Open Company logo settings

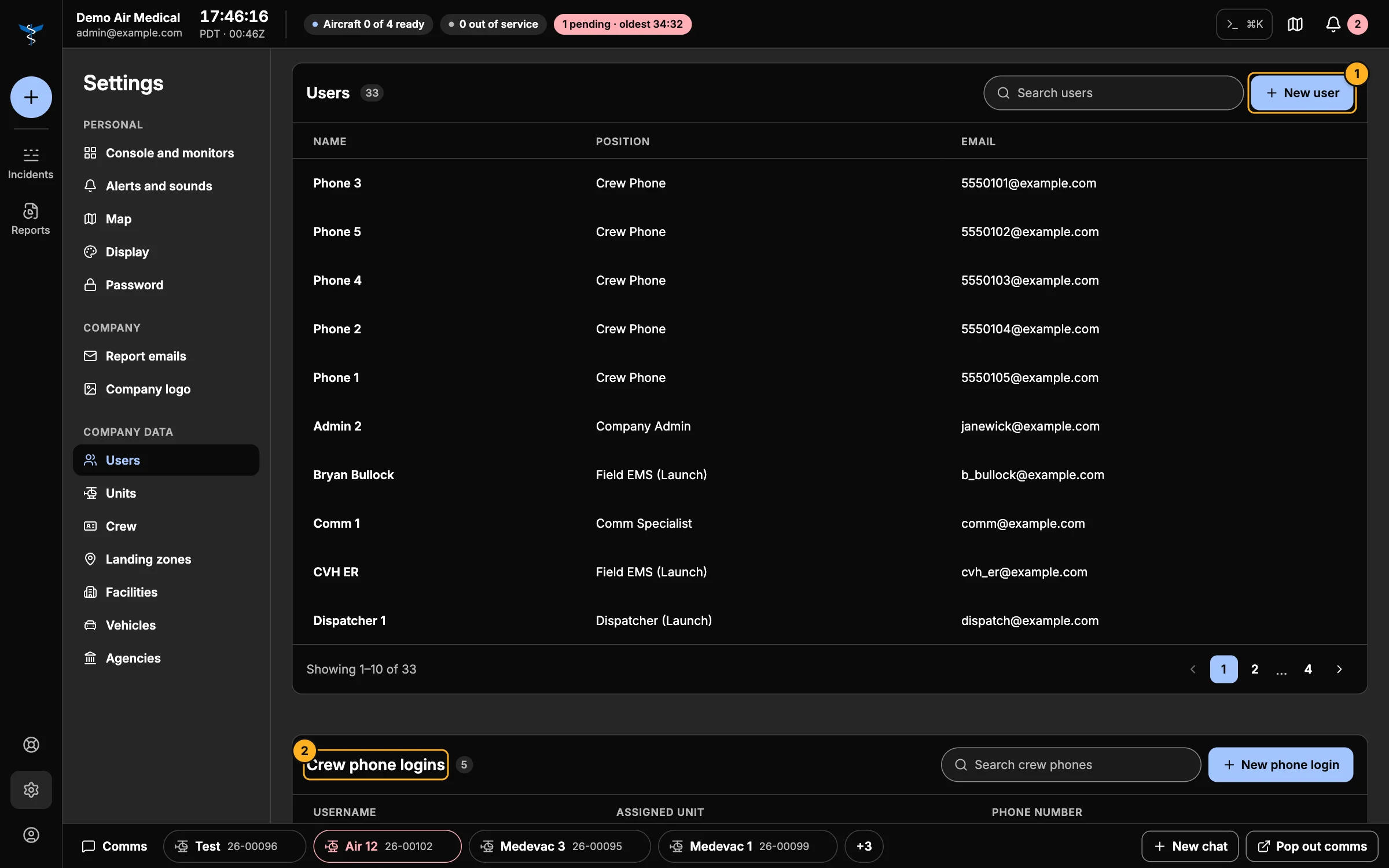click(x=166, y=389)
